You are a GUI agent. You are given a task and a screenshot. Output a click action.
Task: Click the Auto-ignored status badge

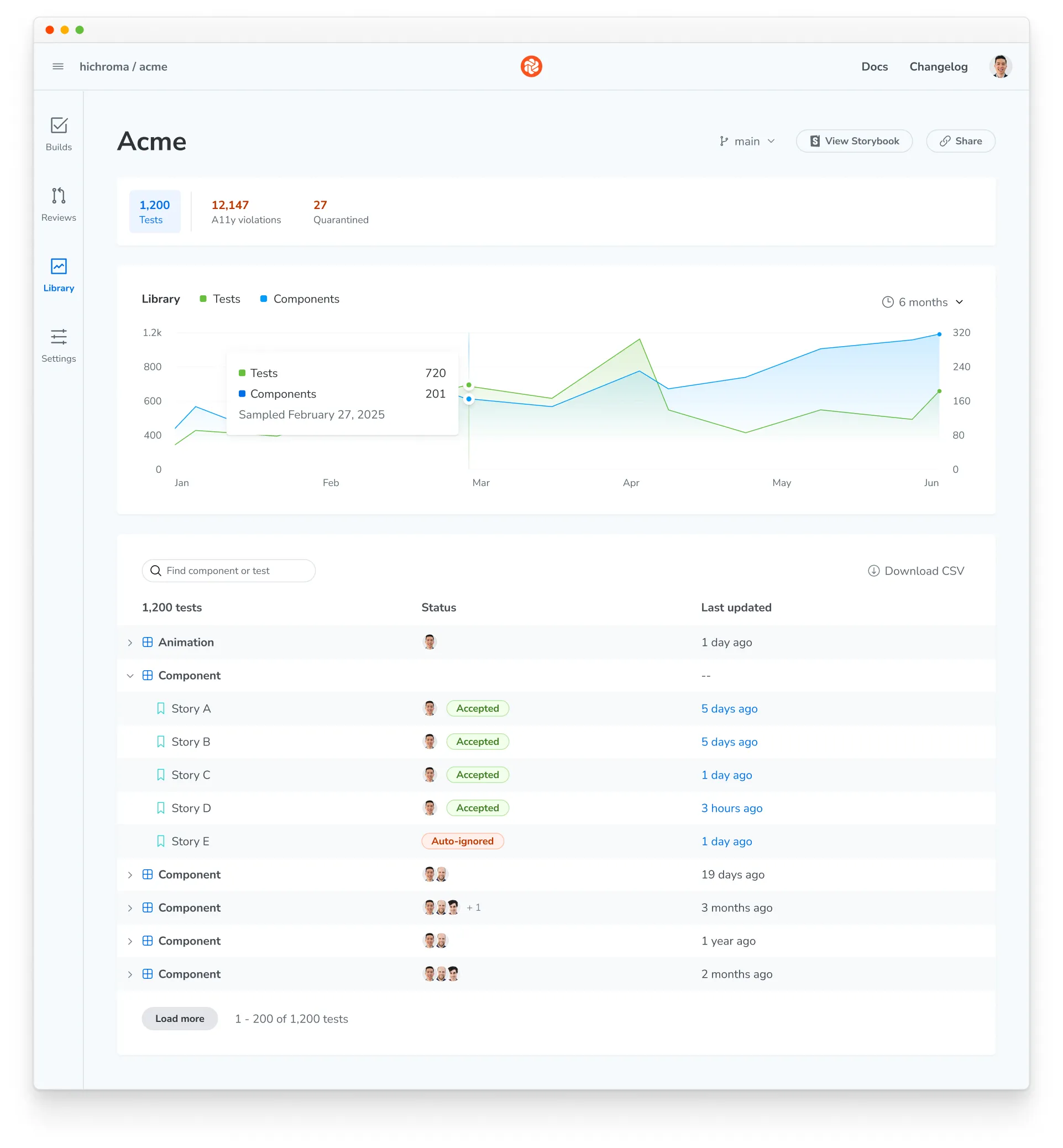(x=463, y=841)
